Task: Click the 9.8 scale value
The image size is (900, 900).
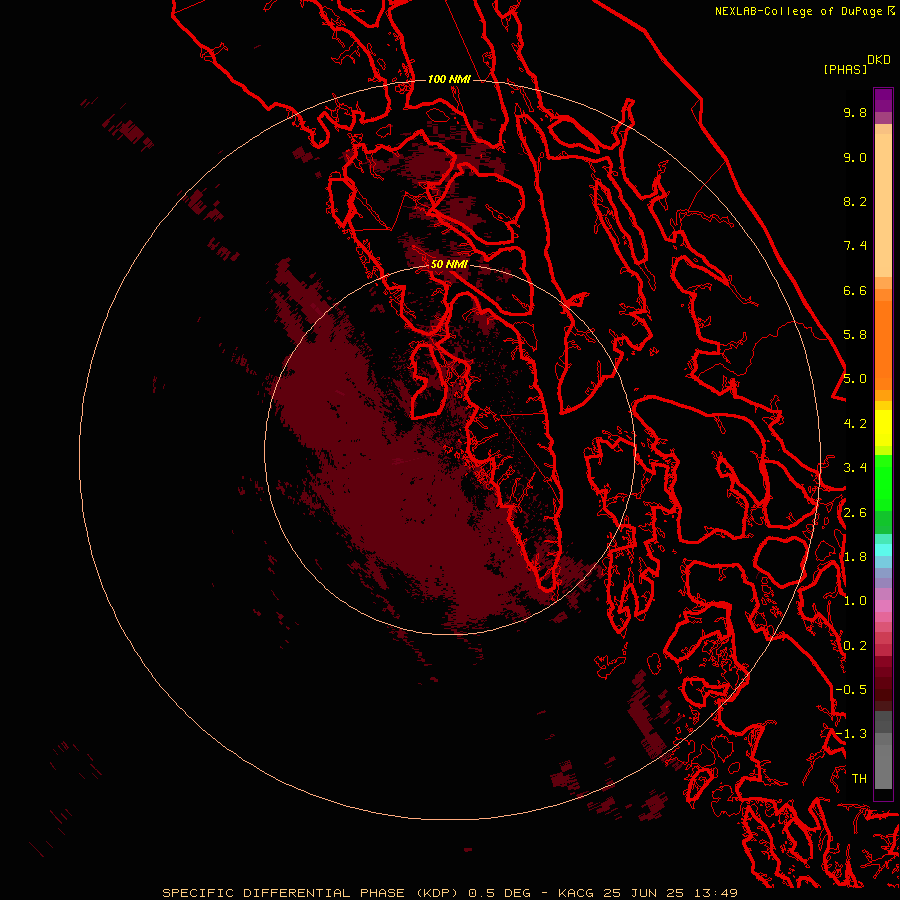Action: pos(855,112)
